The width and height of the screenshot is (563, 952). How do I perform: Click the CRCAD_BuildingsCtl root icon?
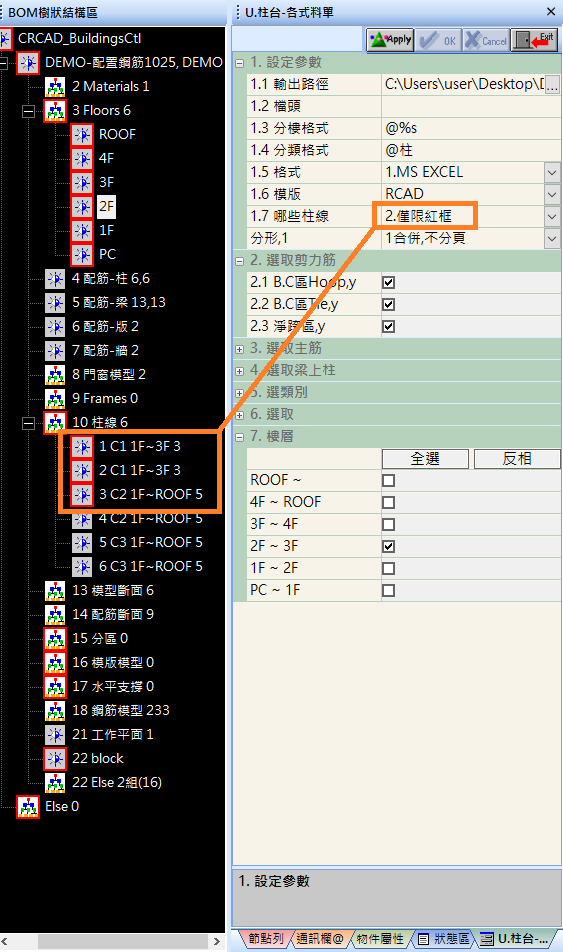pos(5,38)
